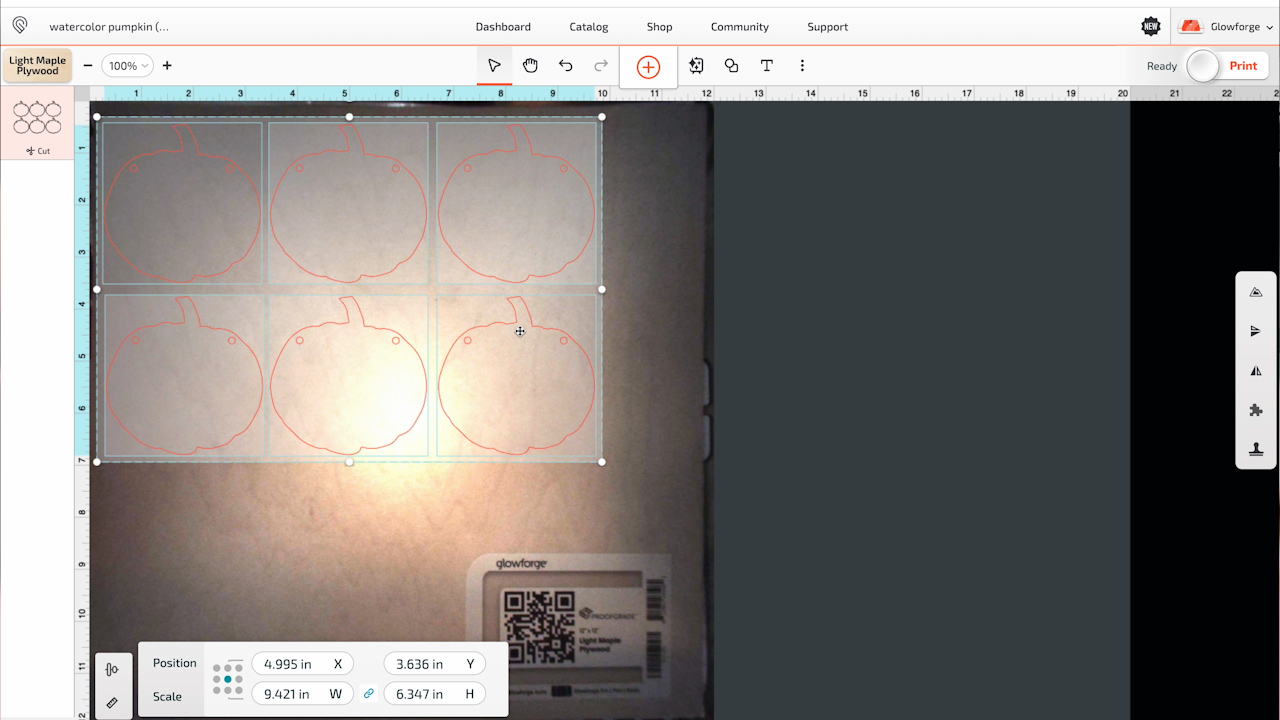Select the pumpkins step thumbnail in left panel
Screen dimensions: 1280x720
(37, 117)
